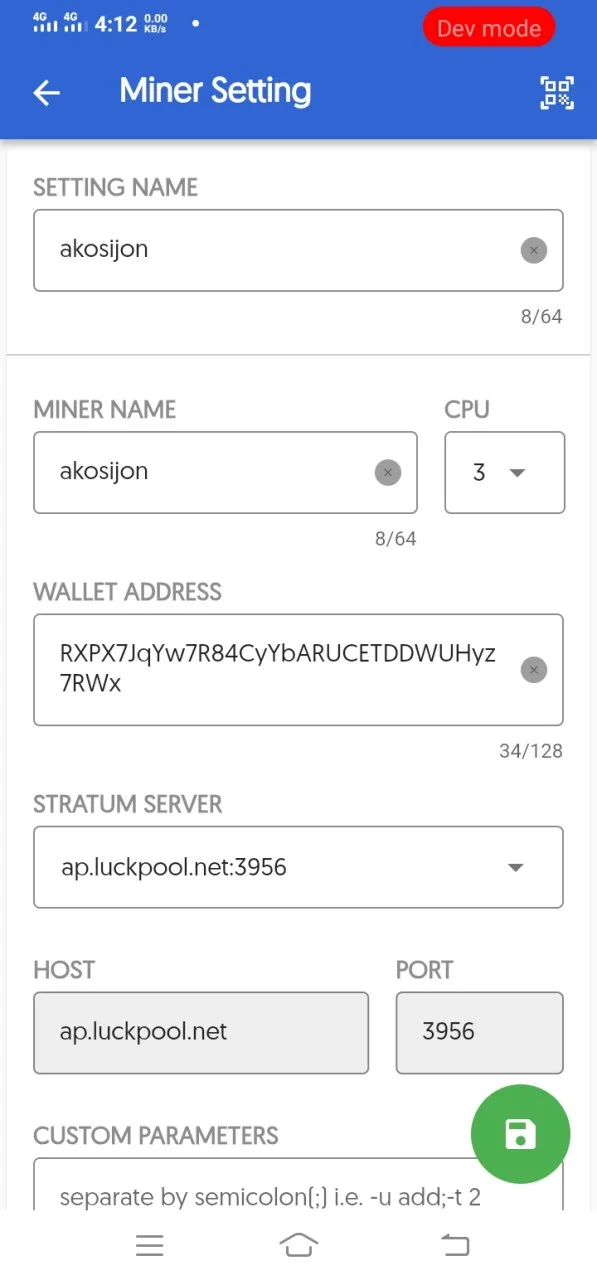Edit the Wallet Address field
Image resolution: width=597 pixels, height=1280 pixels.
298,669
